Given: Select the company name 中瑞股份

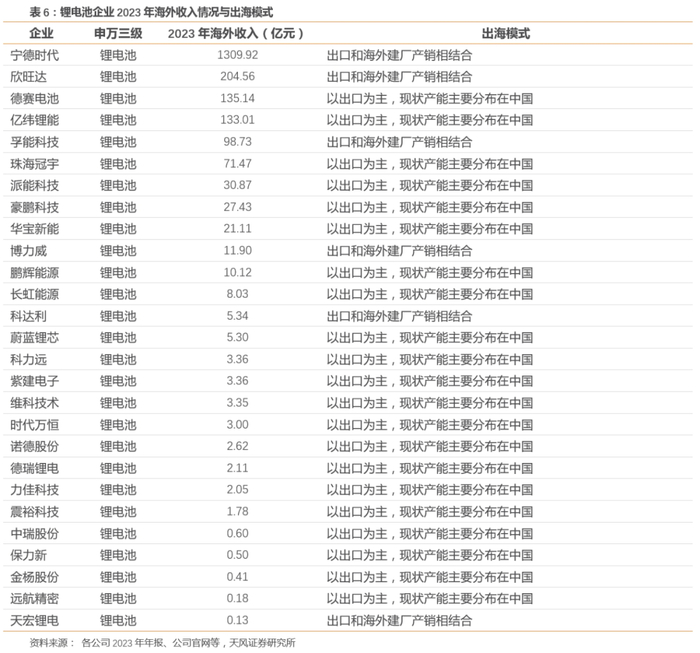Looking at the screenshot, I should click(34, 533).
